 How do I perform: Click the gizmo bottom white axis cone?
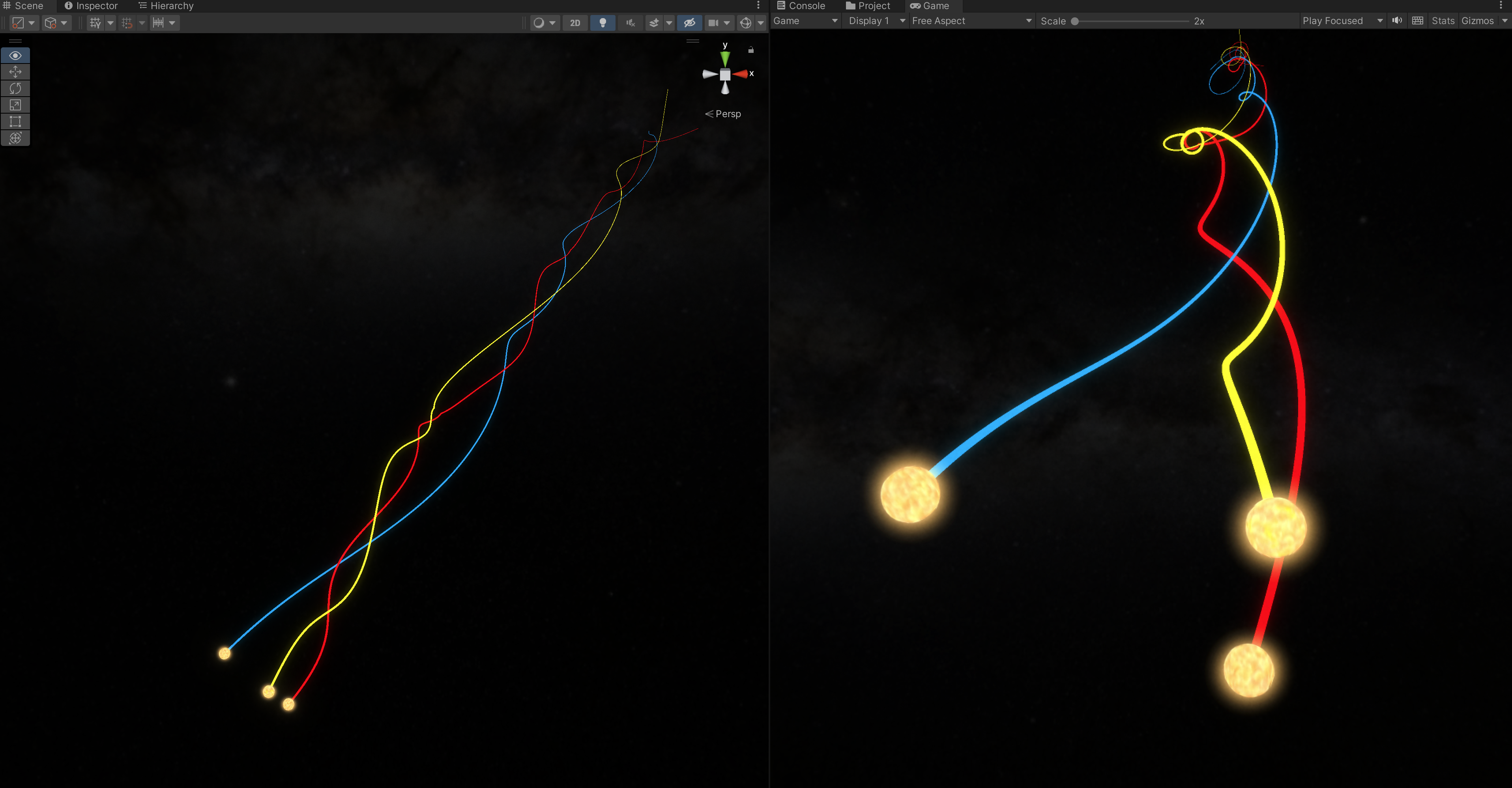coord(726,88)
